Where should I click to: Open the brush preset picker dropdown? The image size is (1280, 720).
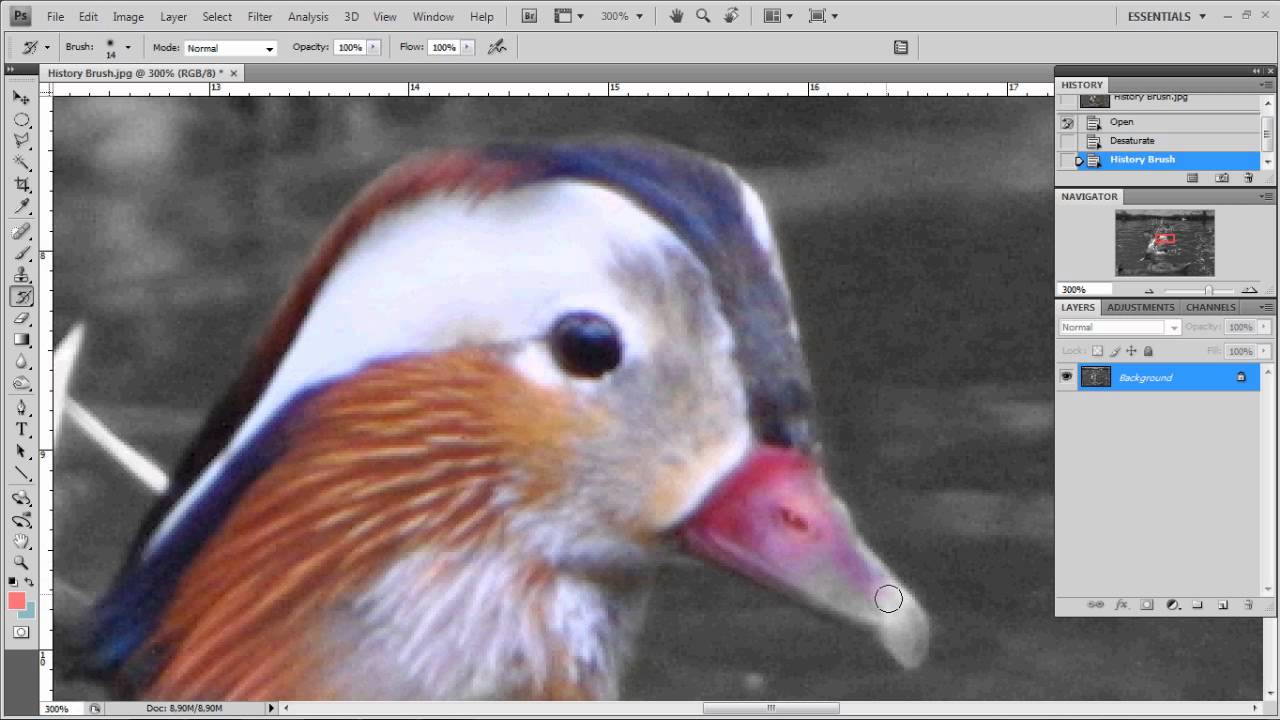pyautogui.click(x=127, y=47)
